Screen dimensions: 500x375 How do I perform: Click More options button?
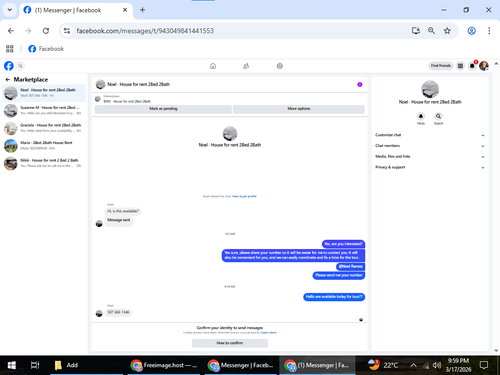299,109
